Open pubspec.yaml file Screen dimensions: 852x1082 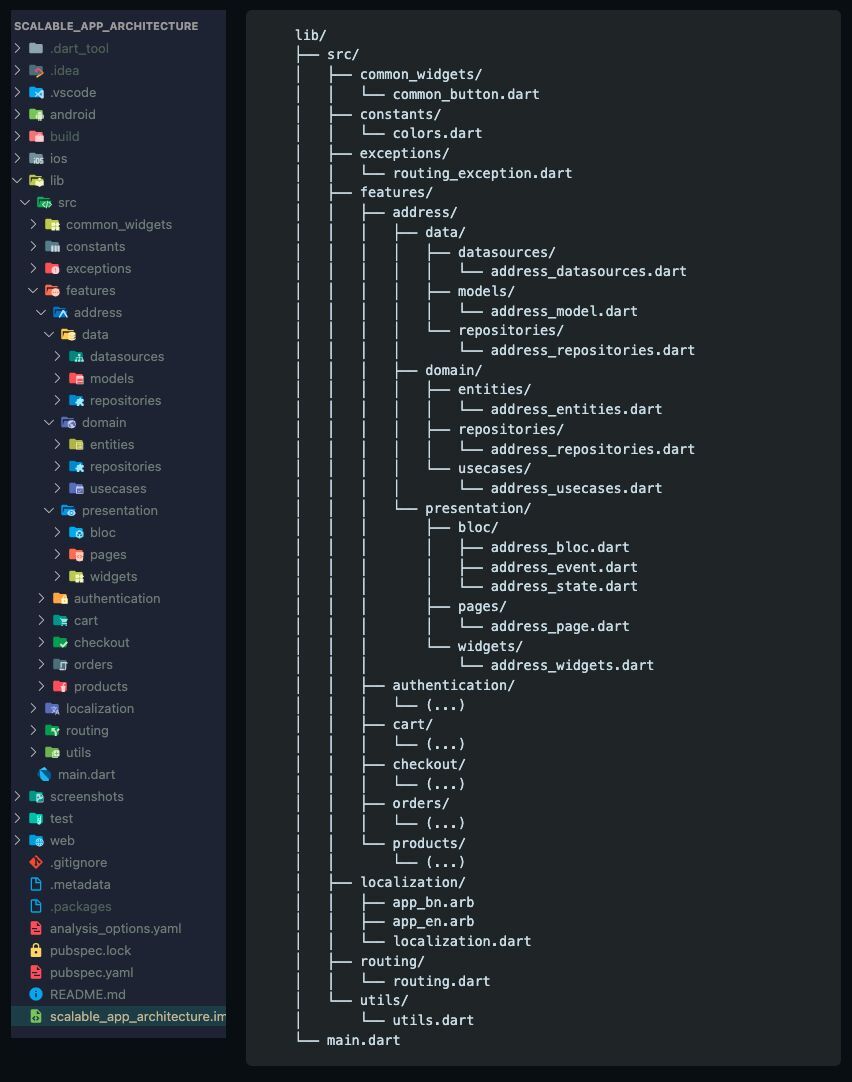(91, 972)
